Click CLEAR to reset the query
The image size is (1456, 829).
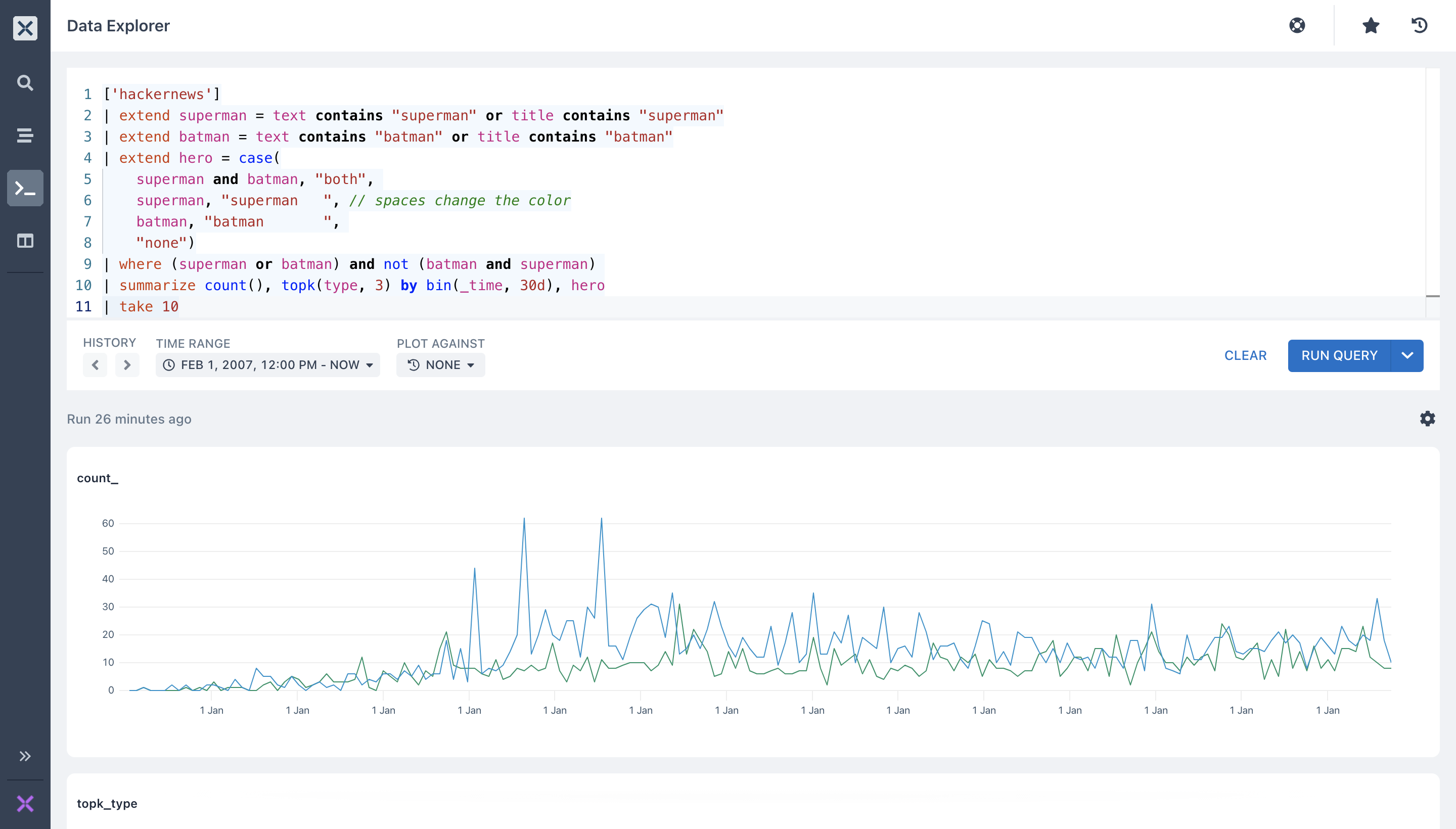click(x=1245, y=355)
